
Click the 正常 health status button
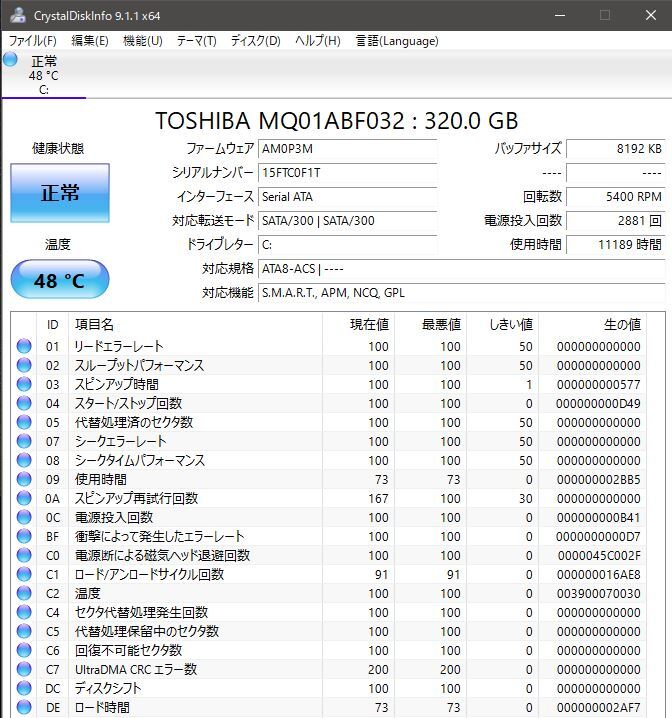click(x=60, y=193)
